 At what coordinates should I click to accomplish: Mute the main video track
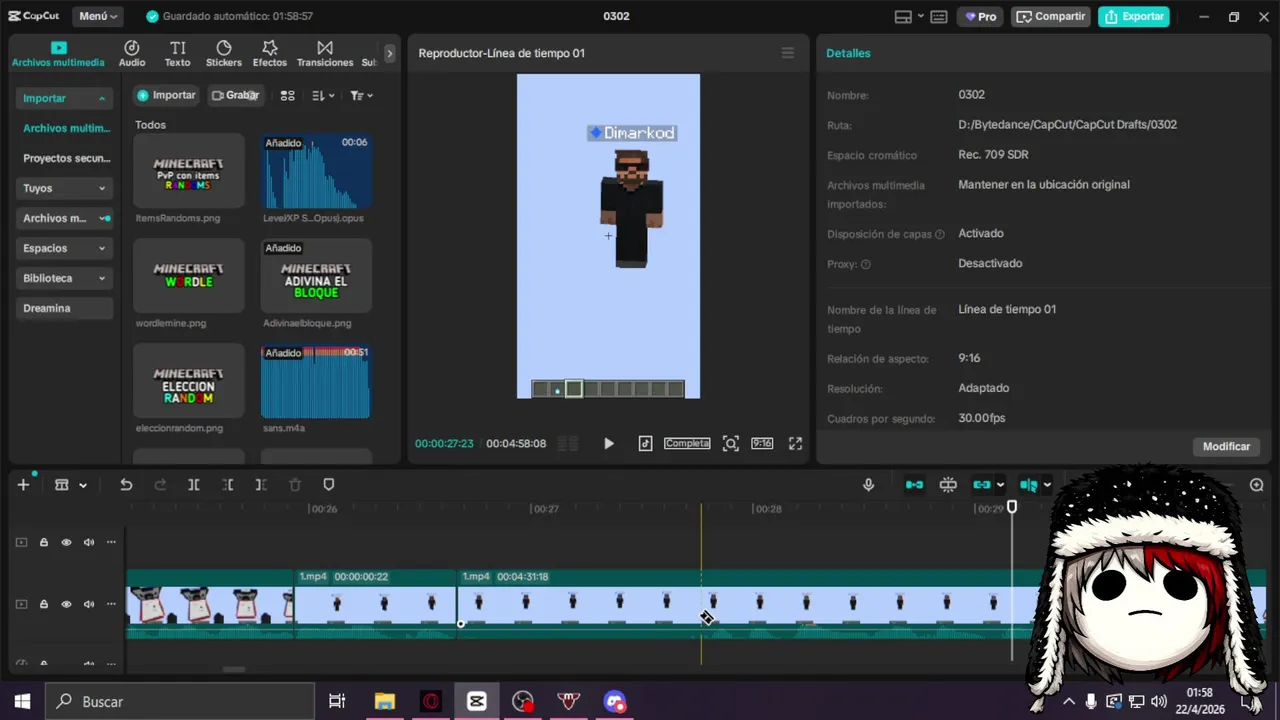[89, 604]
